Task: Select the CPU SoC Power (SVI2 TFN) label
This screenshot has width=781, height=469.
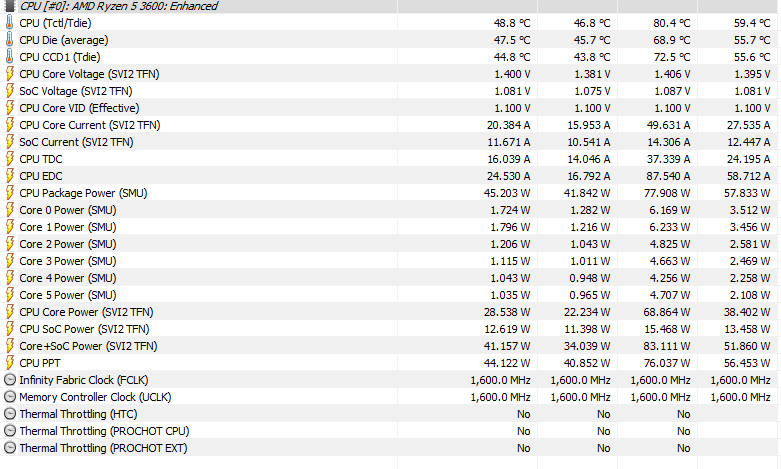Action: [84, 329]
